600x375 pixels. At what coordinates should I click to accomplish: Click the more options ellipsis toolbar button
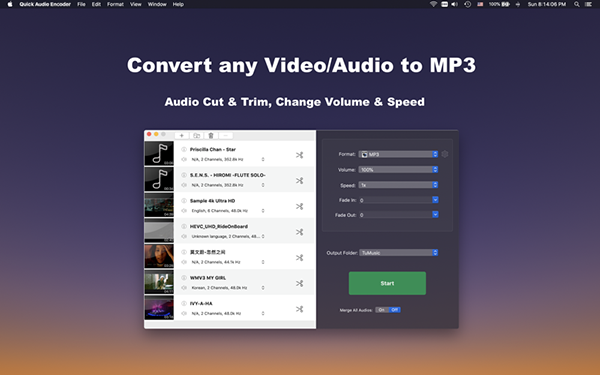(225, 135)
